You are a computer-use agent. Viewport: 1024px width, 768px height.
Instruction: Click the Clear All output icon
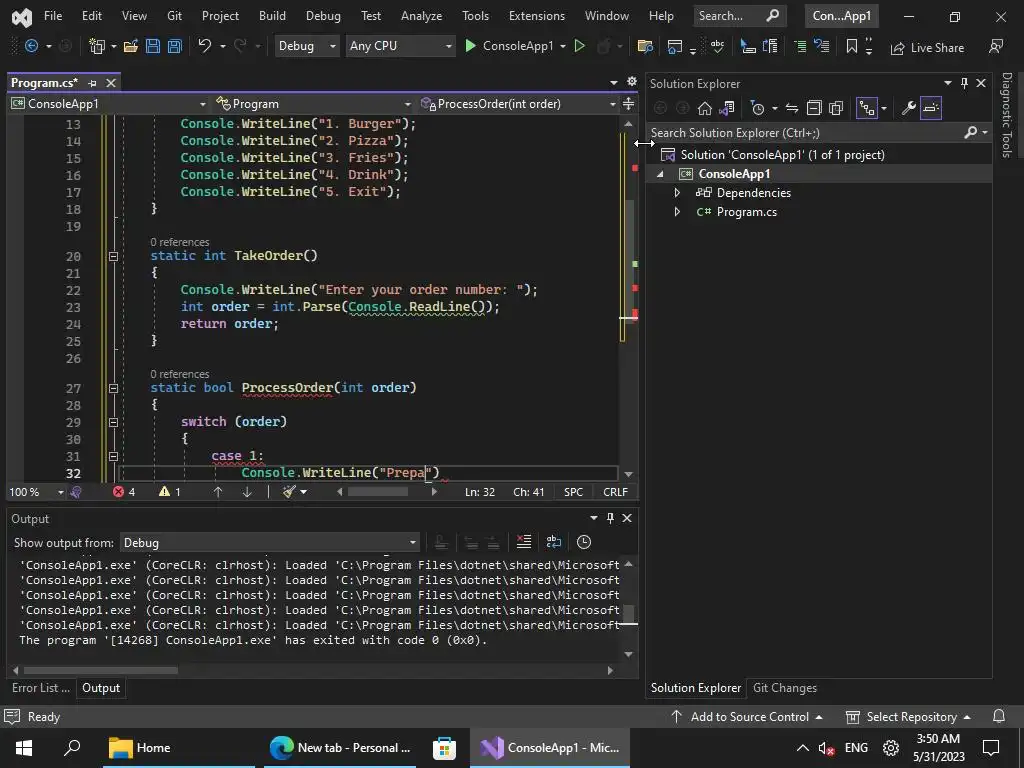524,542
